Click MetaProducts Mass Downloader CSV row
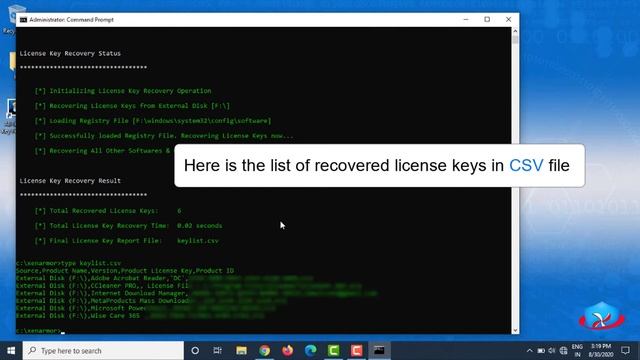 (151, 301)
